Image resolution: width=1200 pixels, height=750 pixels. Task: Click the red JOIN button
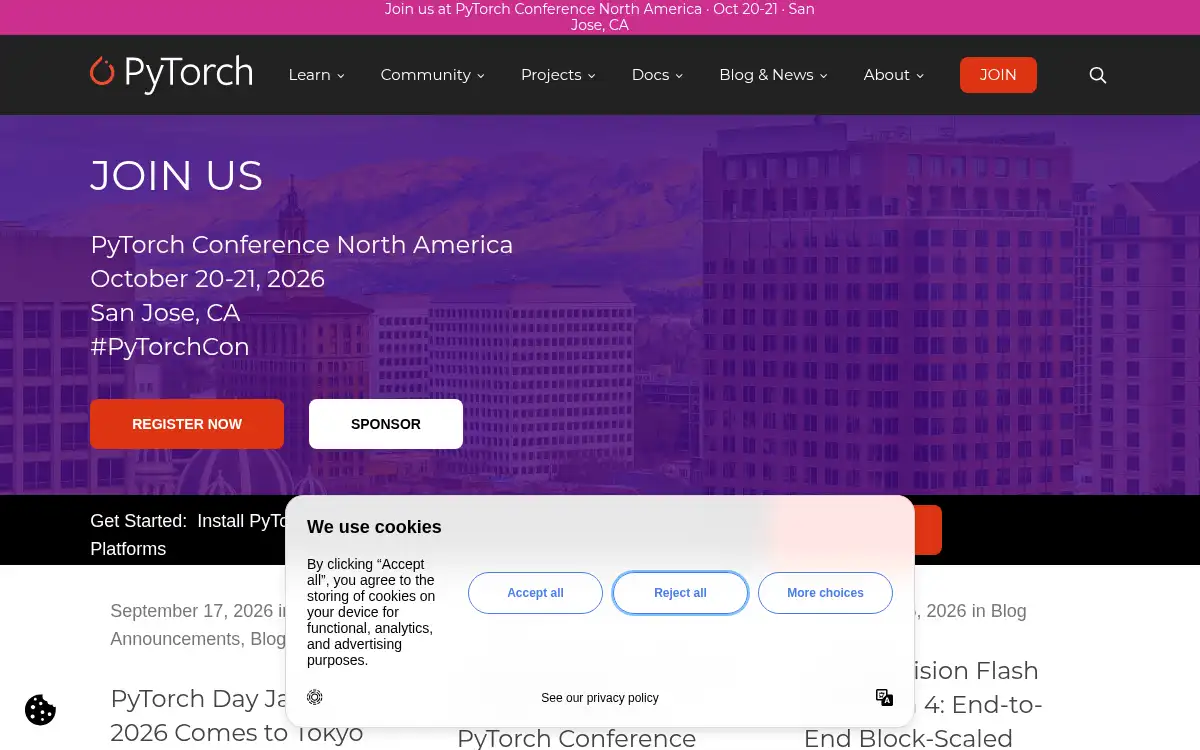[x=998, y=75]
